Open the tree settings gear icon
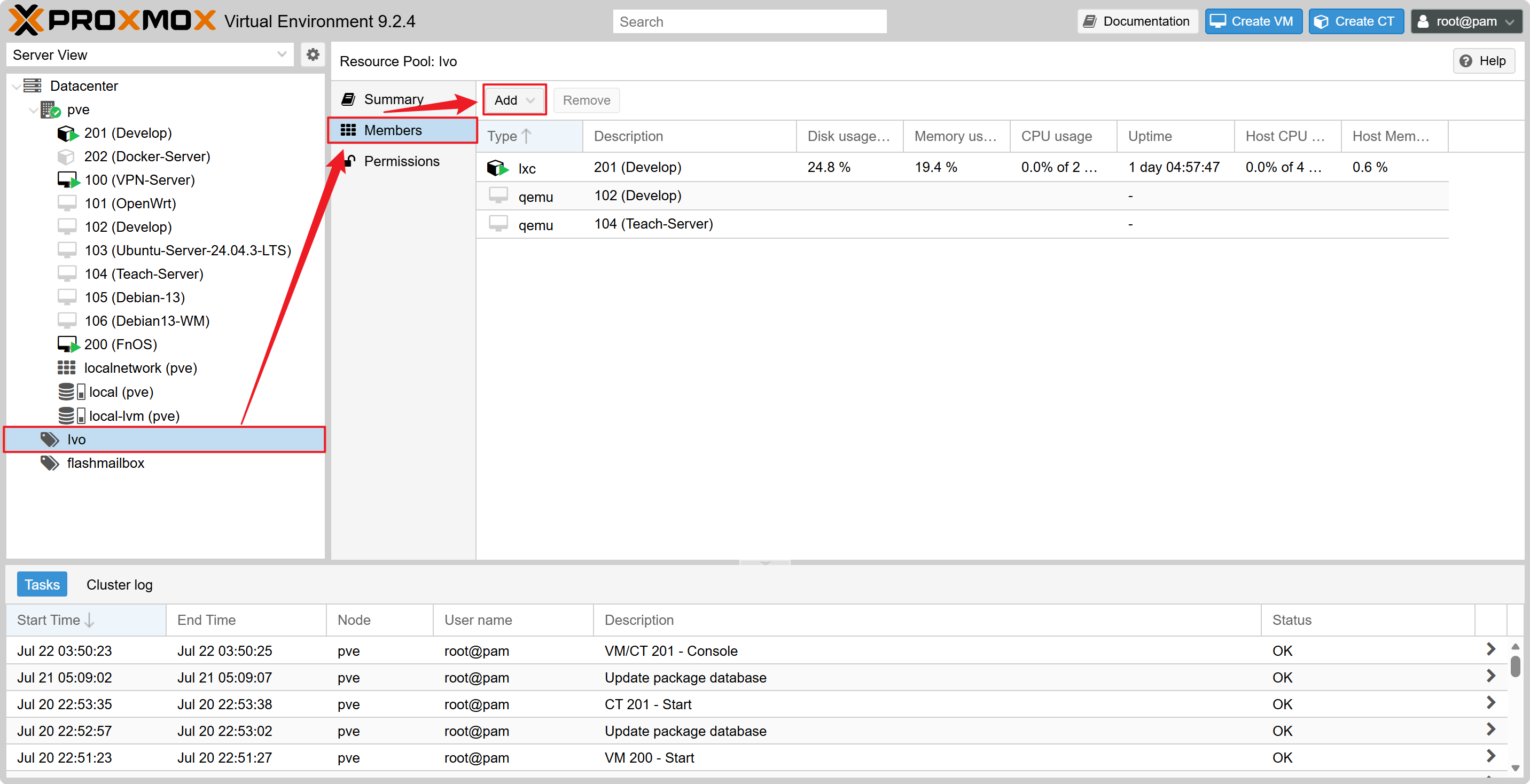1530x784 pixels. click(x=313, y=54)
